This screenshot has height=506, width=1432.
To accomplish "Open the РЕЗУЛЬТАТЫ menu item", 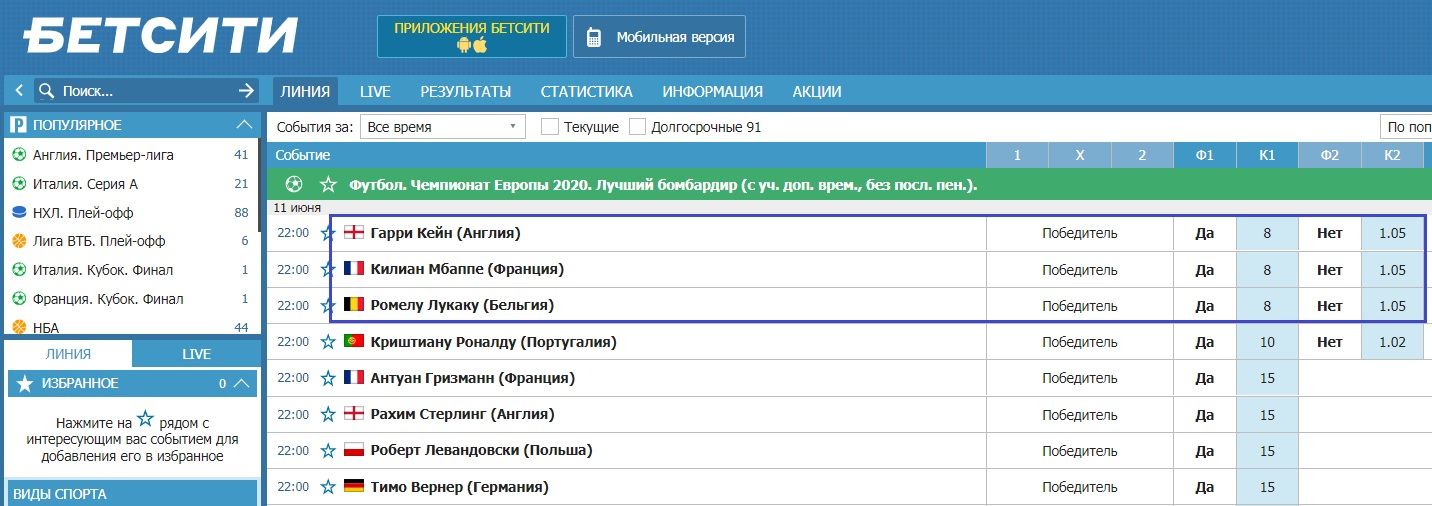I will (x=465, y=91).
